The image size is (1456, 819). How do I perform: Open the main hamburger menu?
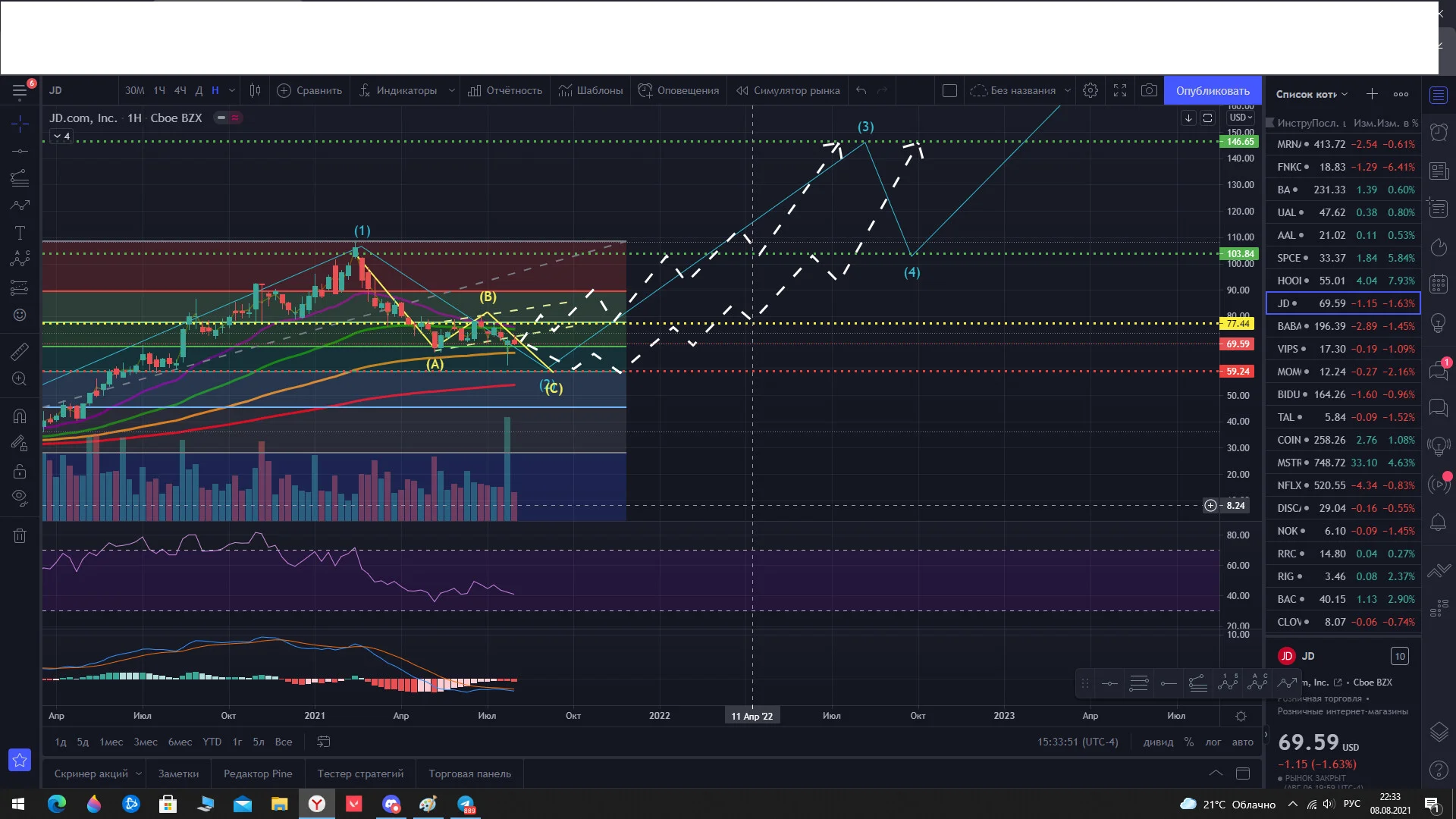(20, 91)
